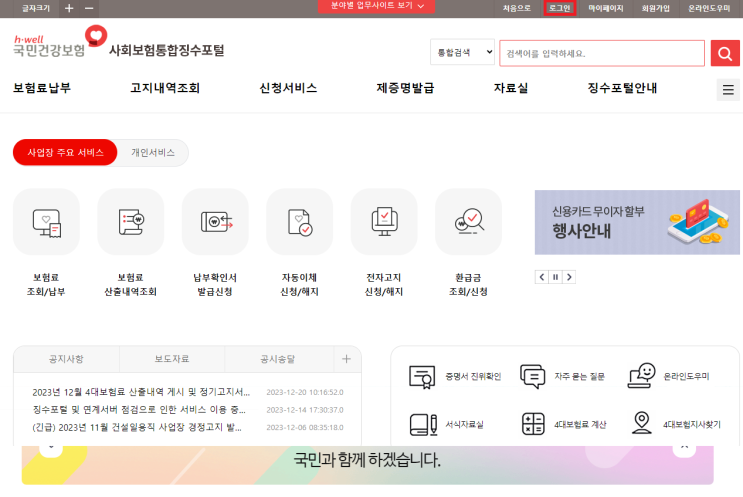This screenshot has height=497, width=743.
Task: Open the 징수포털안내 menu
Action: point(622,88)
